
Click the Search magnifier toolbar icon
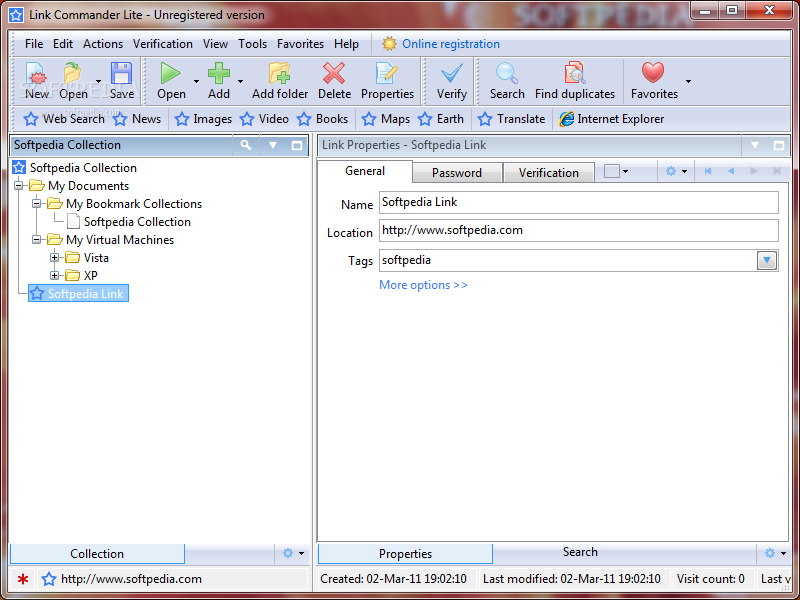[x=507, y=81]
